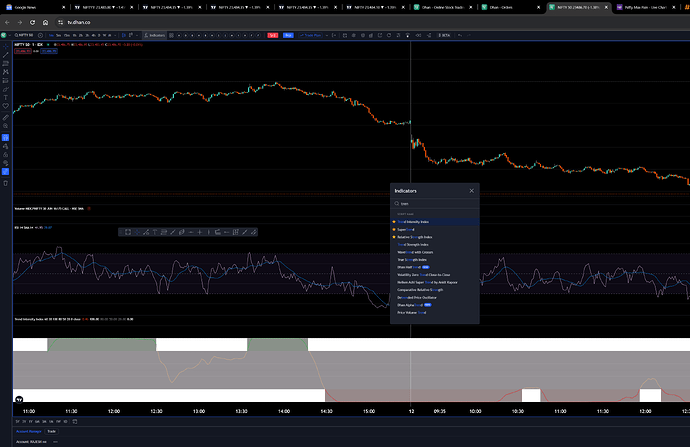Open the Account Manager tab at bottom
This screenshot has width=690, height=447.
tap(29, 431)
